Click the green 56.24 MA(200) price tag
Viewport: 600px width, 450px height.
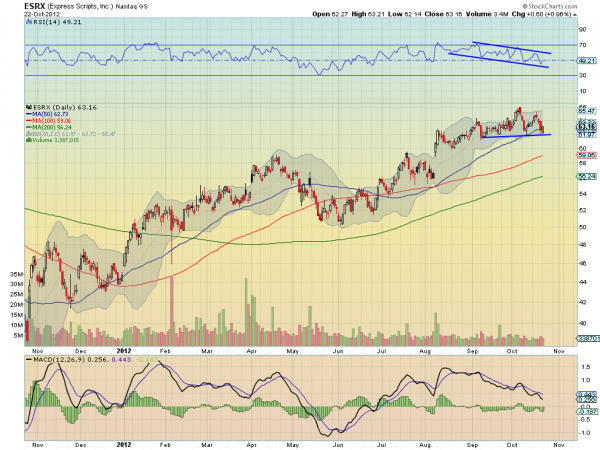coord(585,176)
